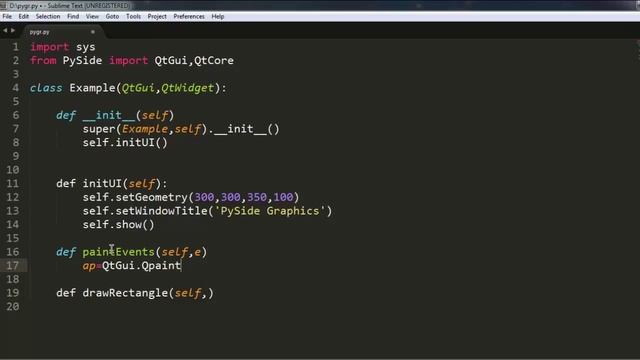
Task: Click 'self.show()' on line 14
Action: click(118, 224)
